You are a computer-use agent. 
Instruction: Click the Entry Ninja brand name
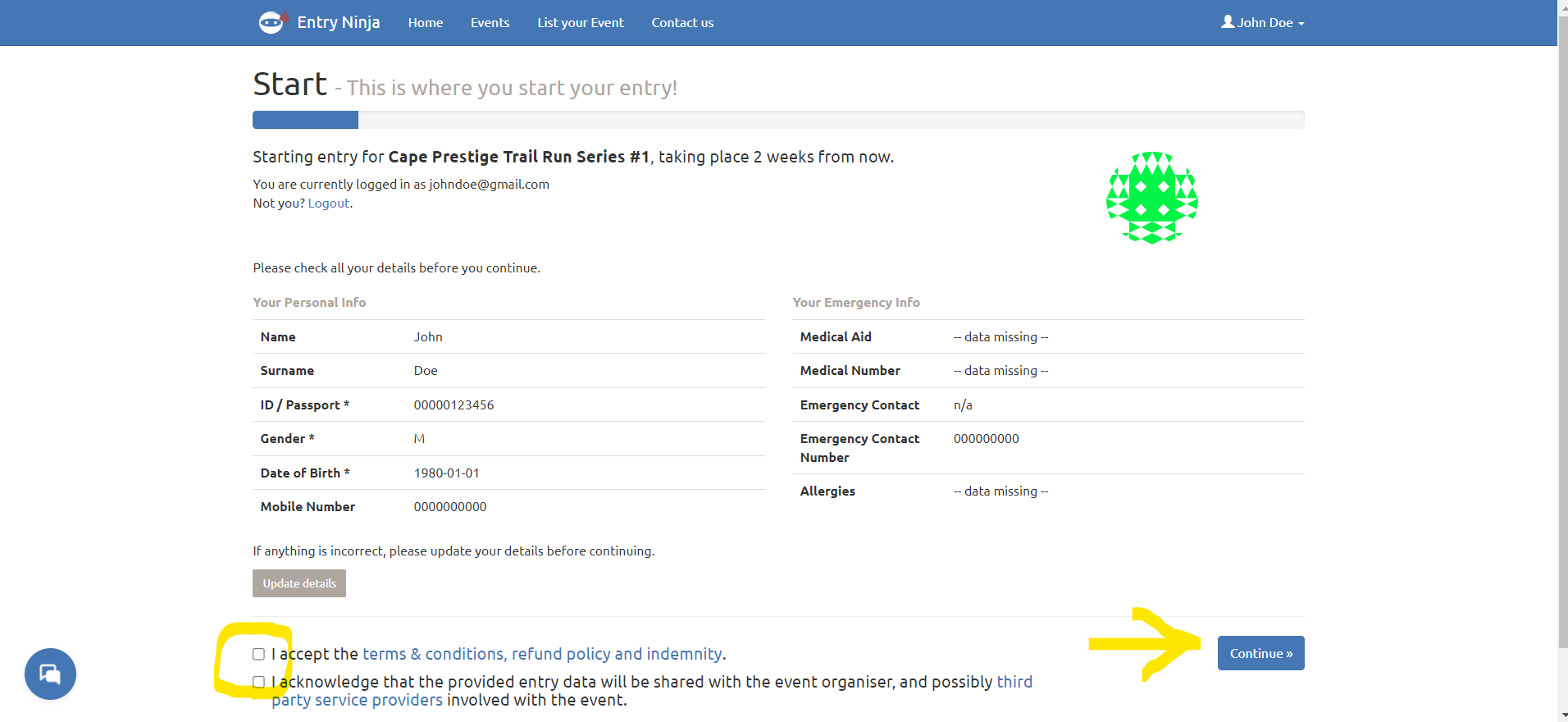[338, 22]
